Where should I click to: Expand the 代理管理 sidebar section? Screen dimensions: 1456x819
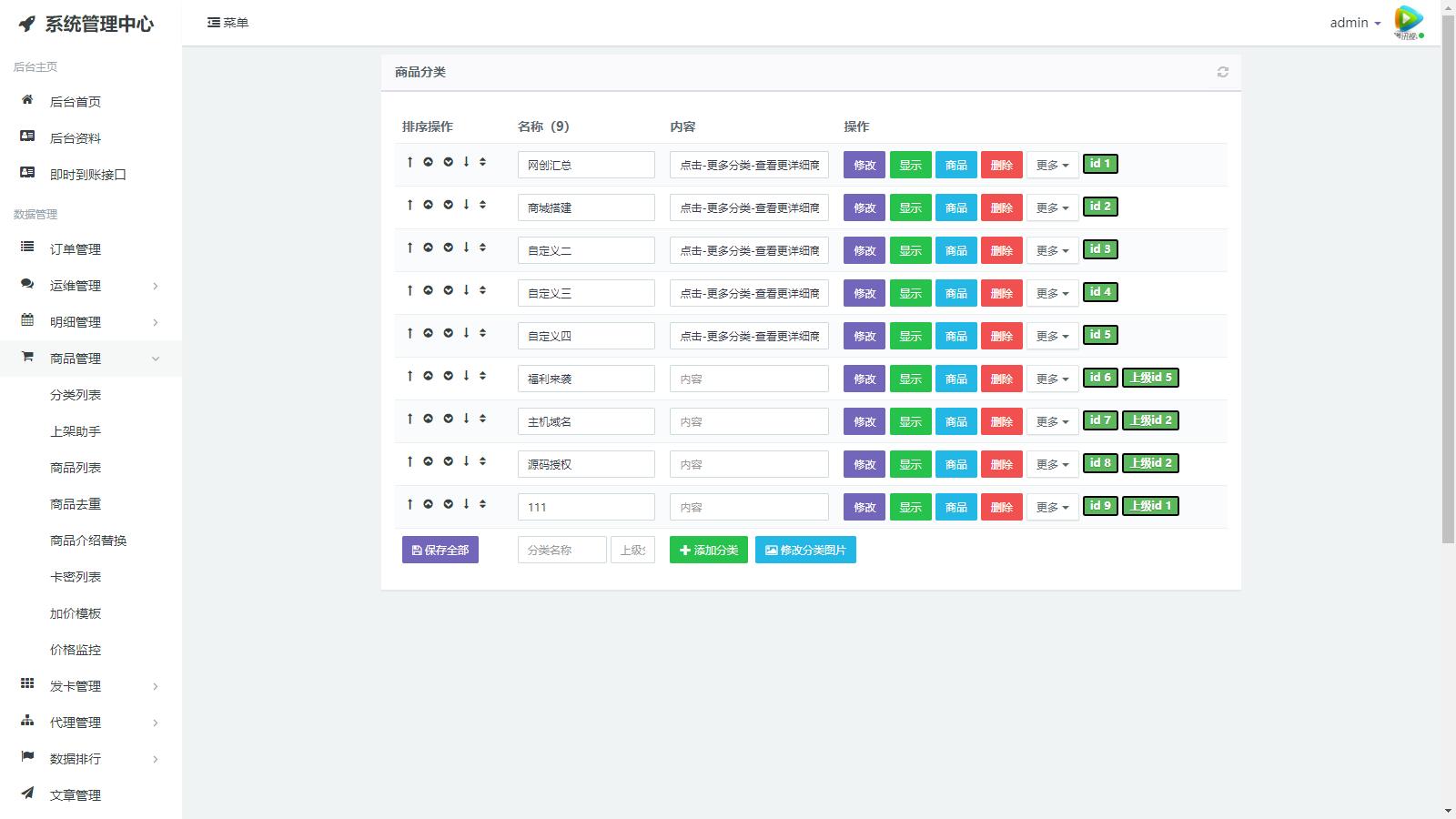click(91, 723)
